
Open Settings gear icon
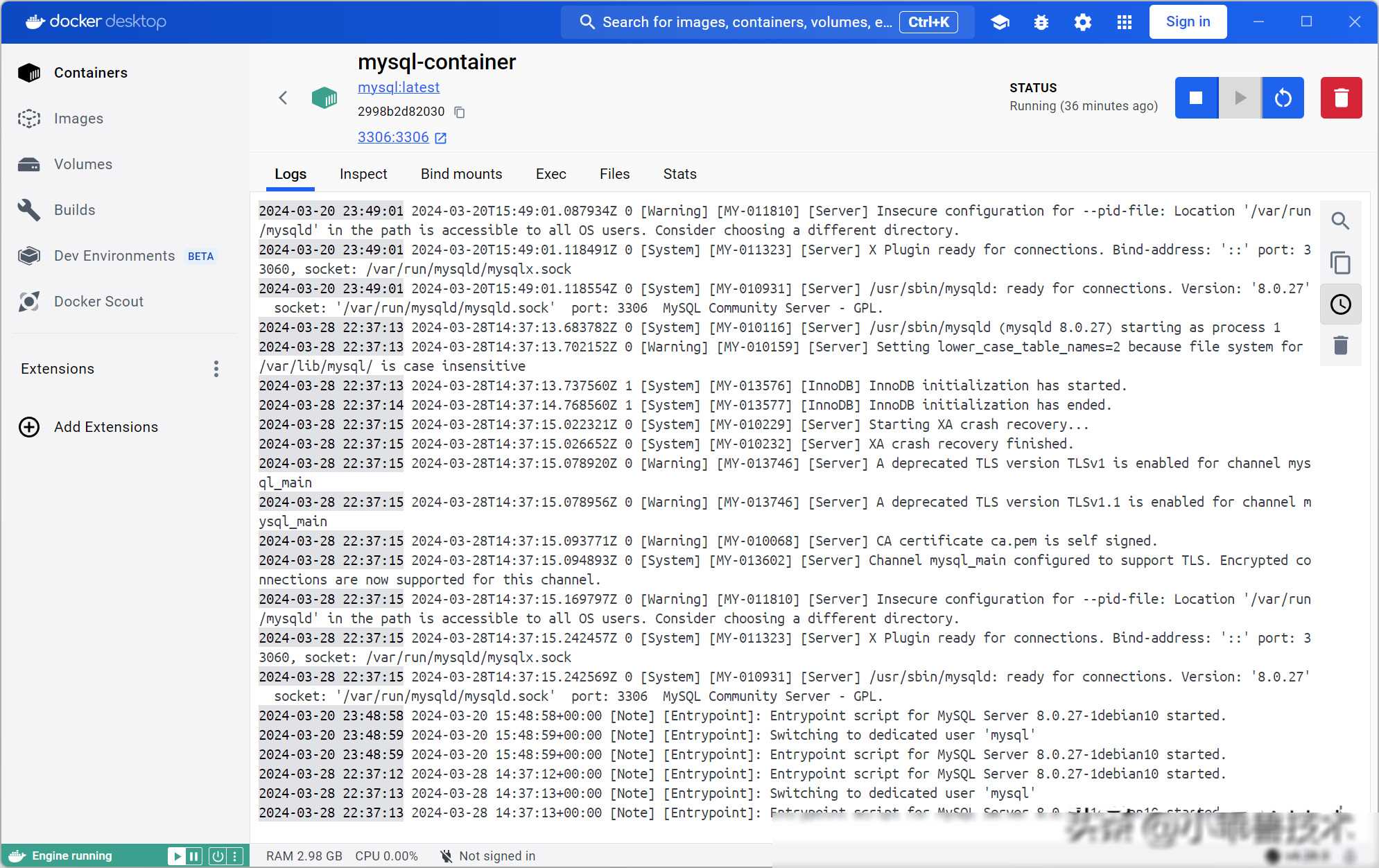click(1082, 22)
